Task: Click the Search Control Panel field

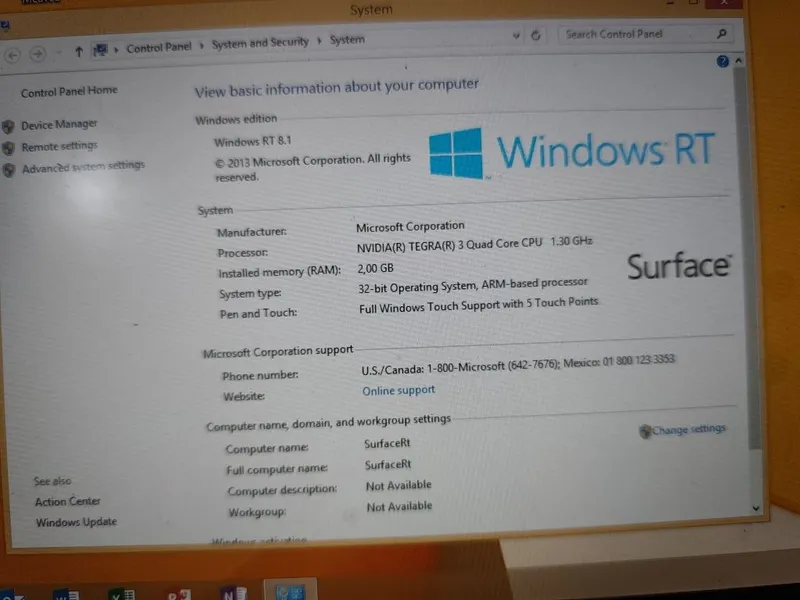Action: coord(645,34)
